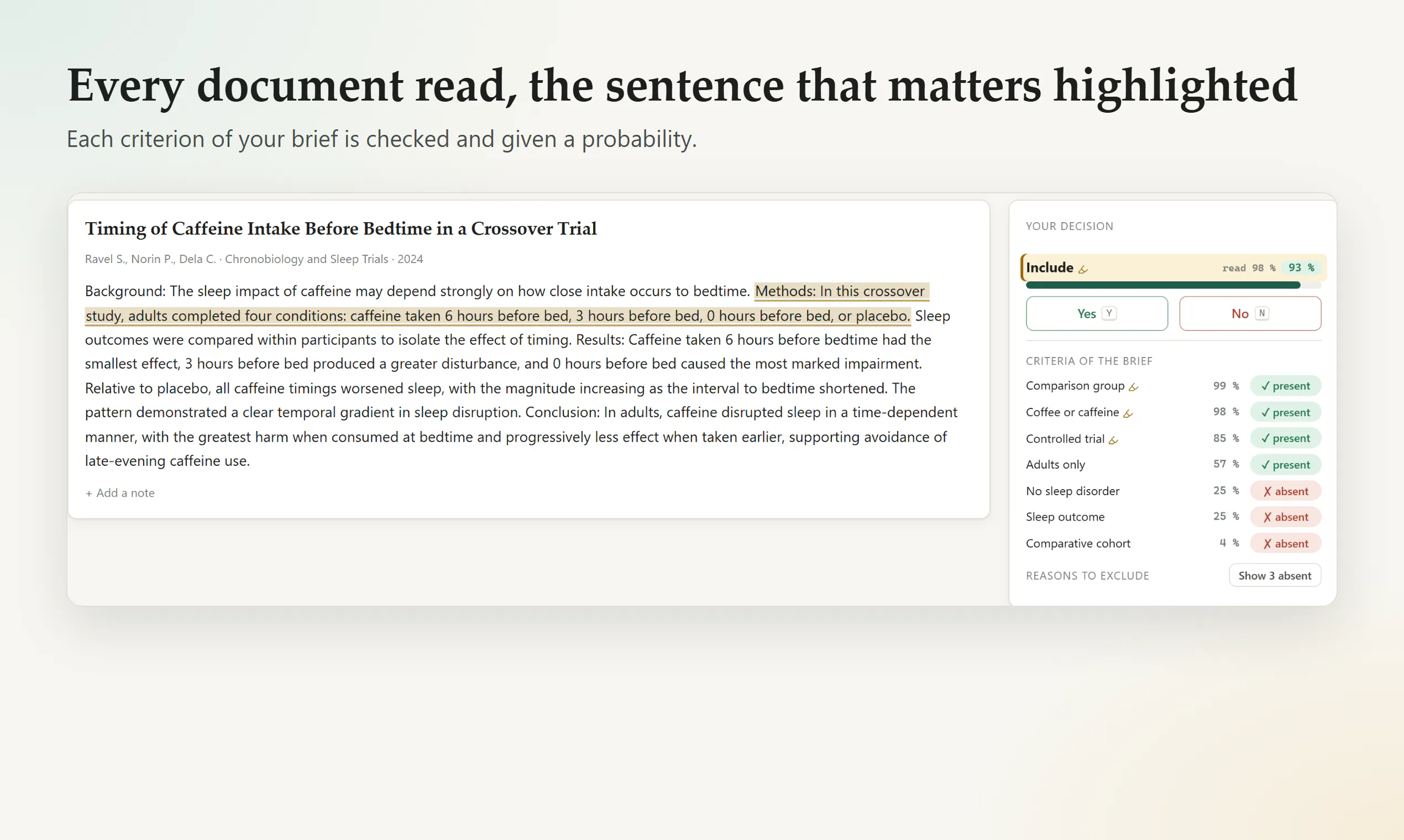
Task: Click the 99 % value for Comparison group
Action: [x=1225, y=386]
